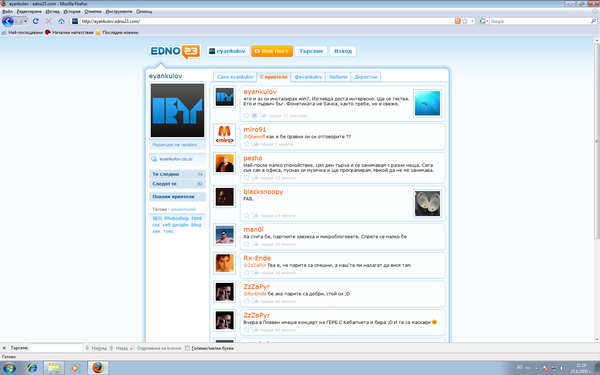600x375 pixels.
Task: Expand the address bar history dropdown
Action: (473, 21)
